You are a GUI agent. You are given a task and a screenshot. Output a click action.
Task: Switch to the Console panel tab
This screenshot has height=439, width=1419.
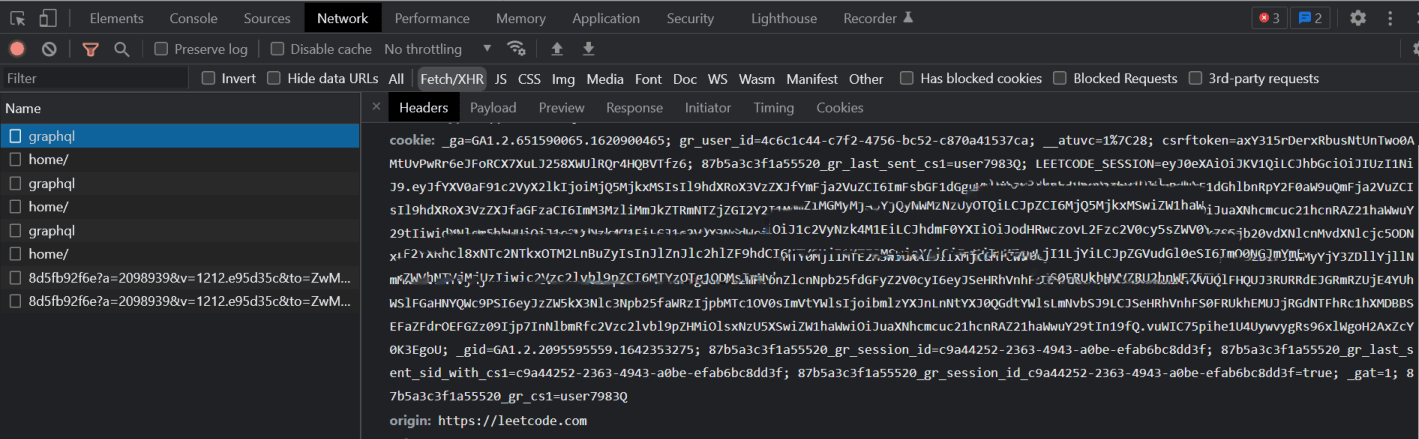(193, 18)
